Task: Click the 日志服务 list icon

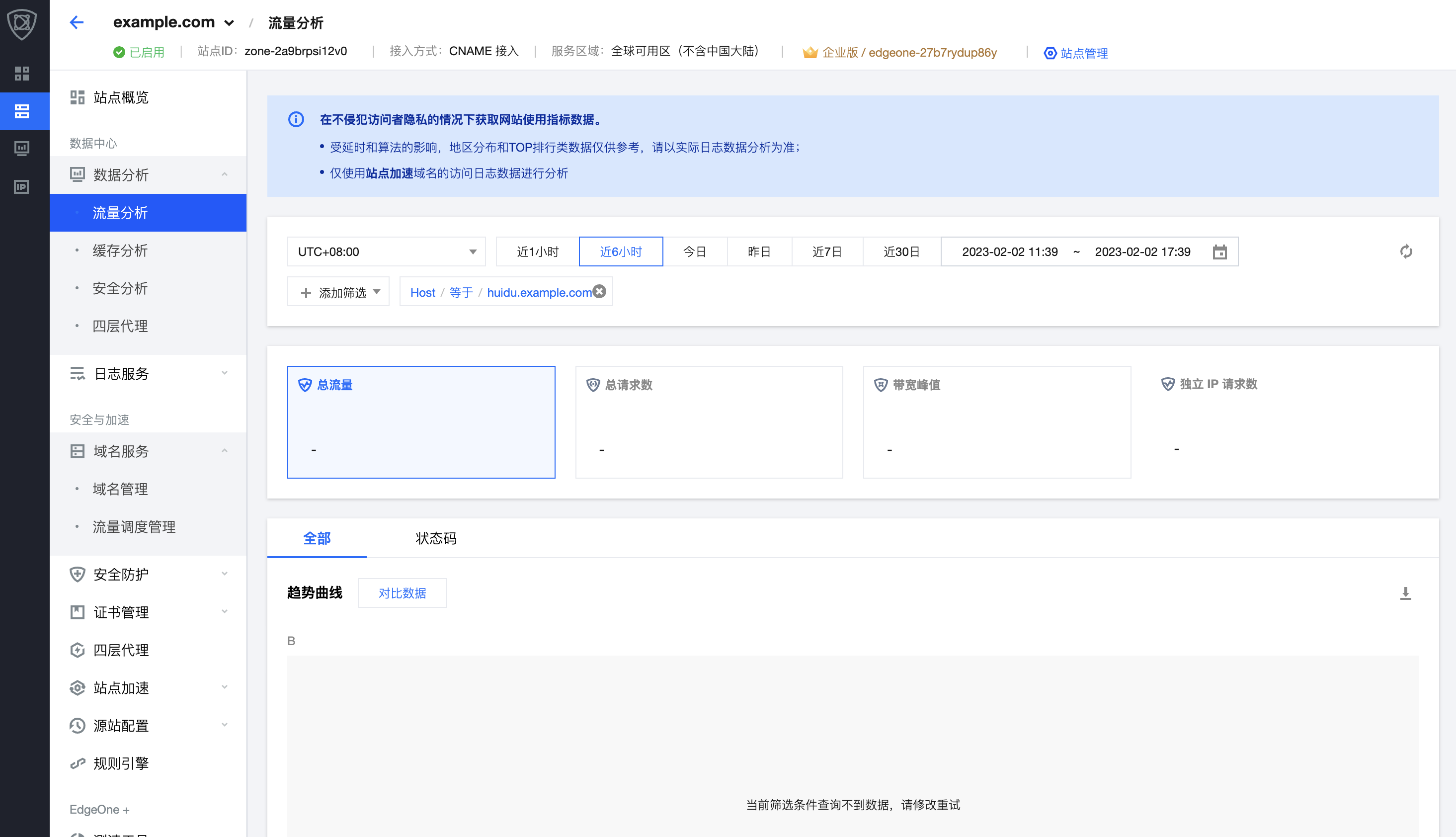Action: point(78,374)
